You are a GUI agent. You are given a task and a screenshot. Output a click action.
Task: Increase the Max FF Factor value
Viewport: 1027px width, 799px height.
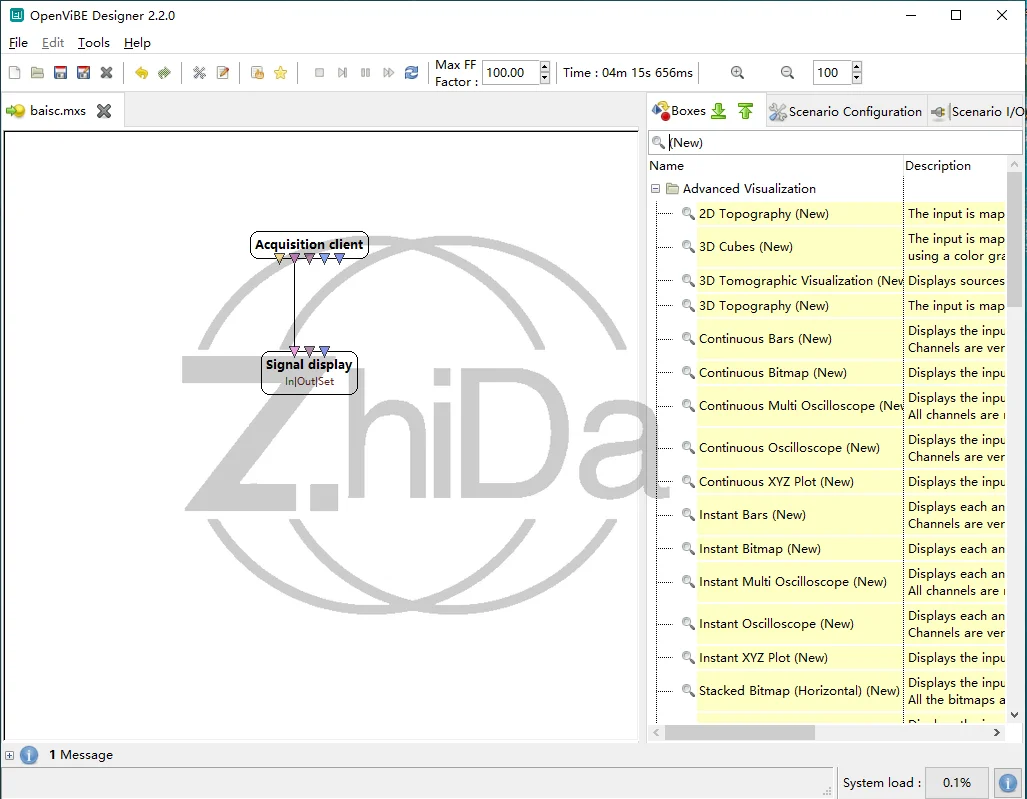click(544, 67)
